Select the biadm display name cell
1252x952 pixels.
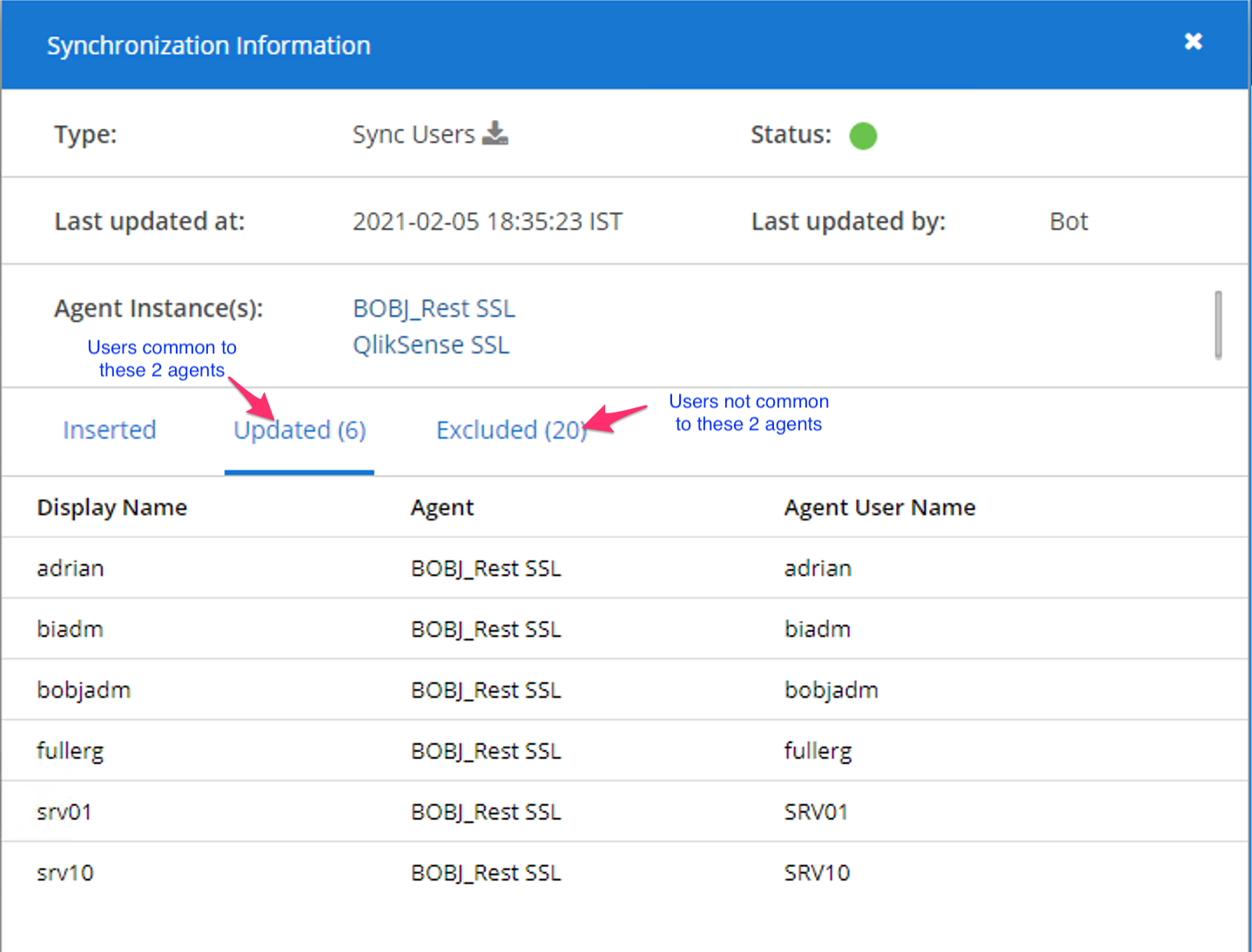point(70,629)
